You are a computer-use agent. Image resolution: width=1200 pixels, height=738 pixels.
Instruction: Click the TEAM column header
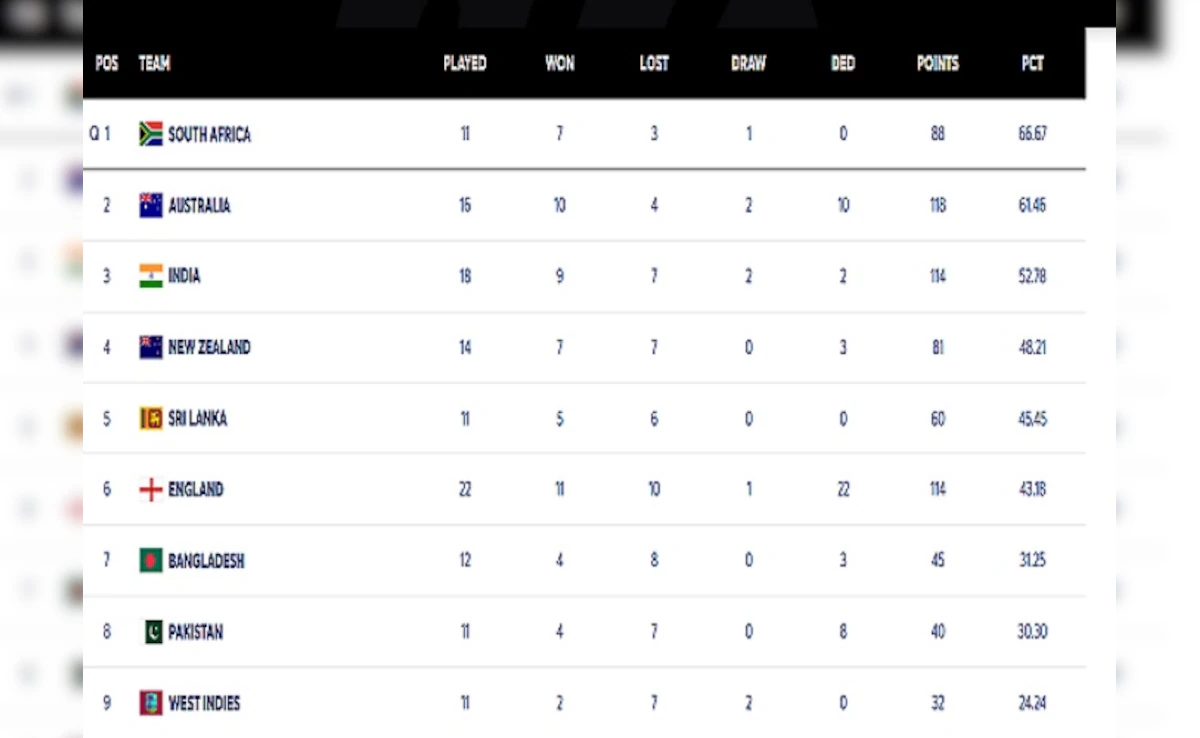154,63
